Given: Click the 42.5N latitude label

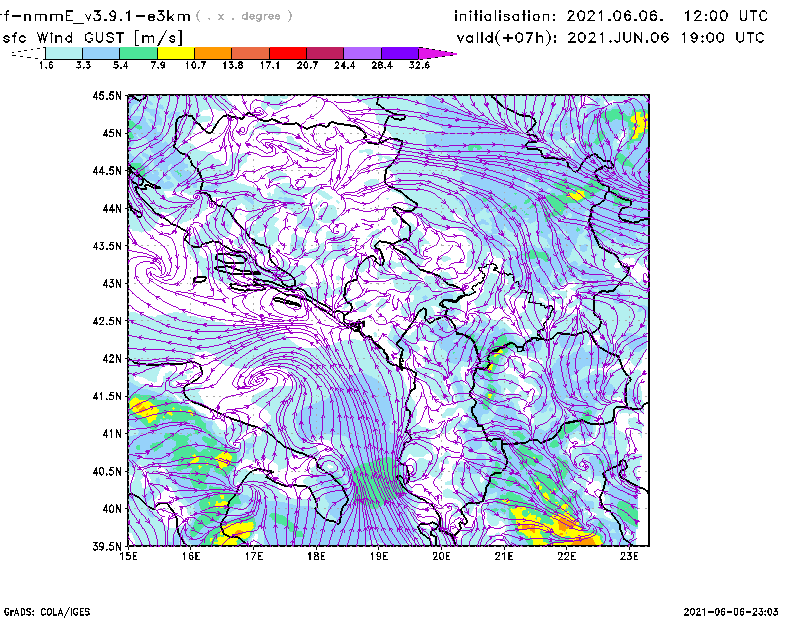Looking at the screenshot, I should coord(107,321).
